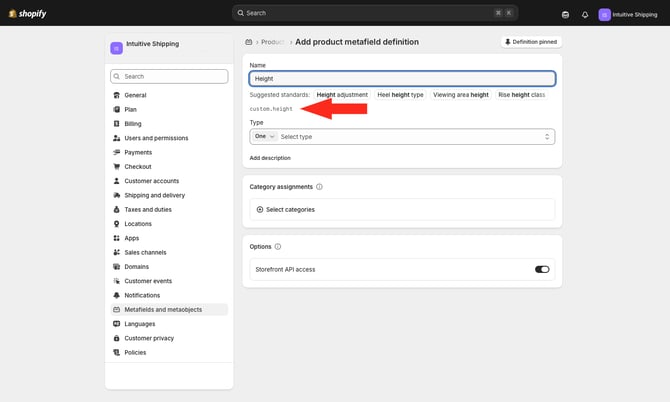Open Shipping and delivery settings
The width and height of the screenshot is (670, 402).
point(154,195)
